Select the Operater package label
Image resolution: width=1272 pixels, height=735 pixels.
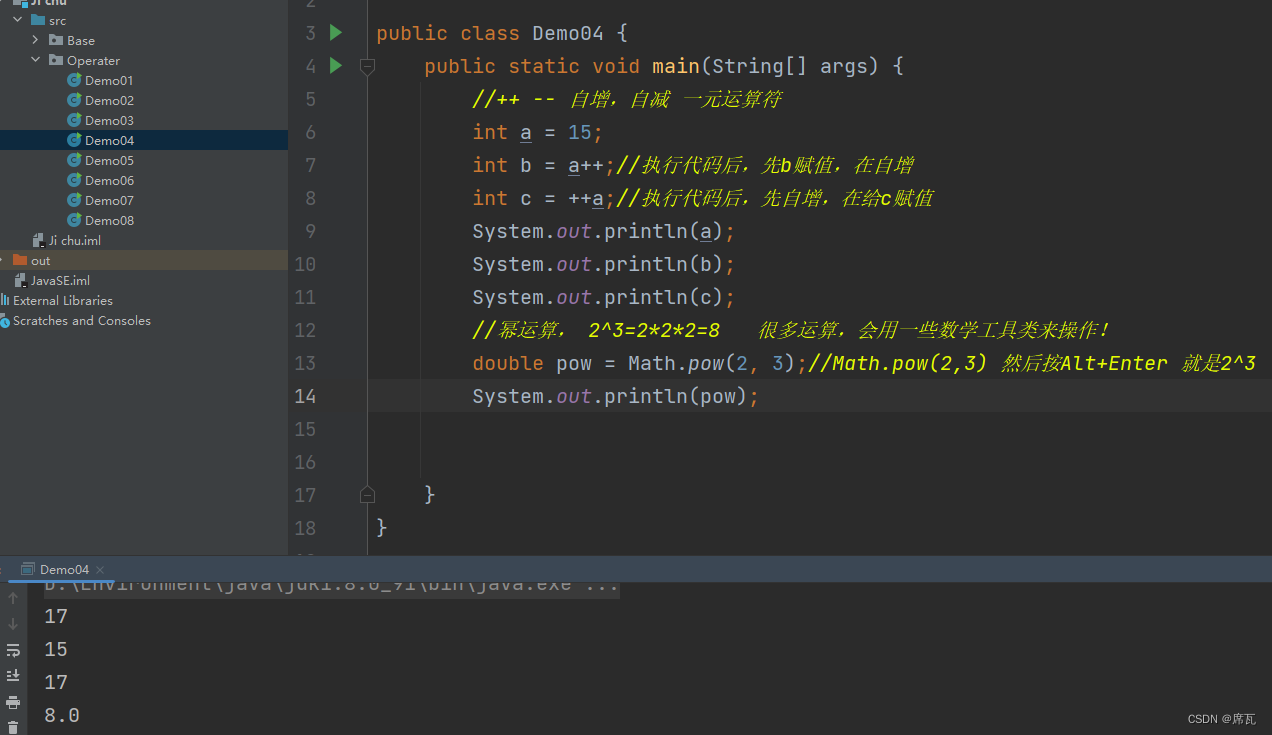click(93, 60)
